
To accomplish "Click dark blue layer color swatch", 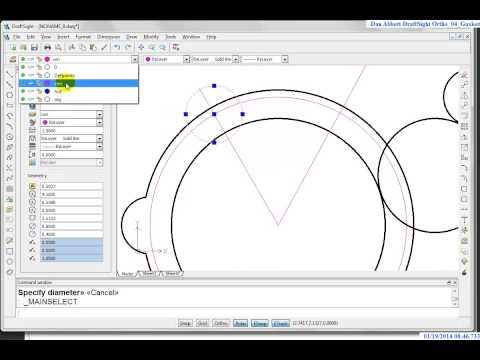I will (47, 91).
